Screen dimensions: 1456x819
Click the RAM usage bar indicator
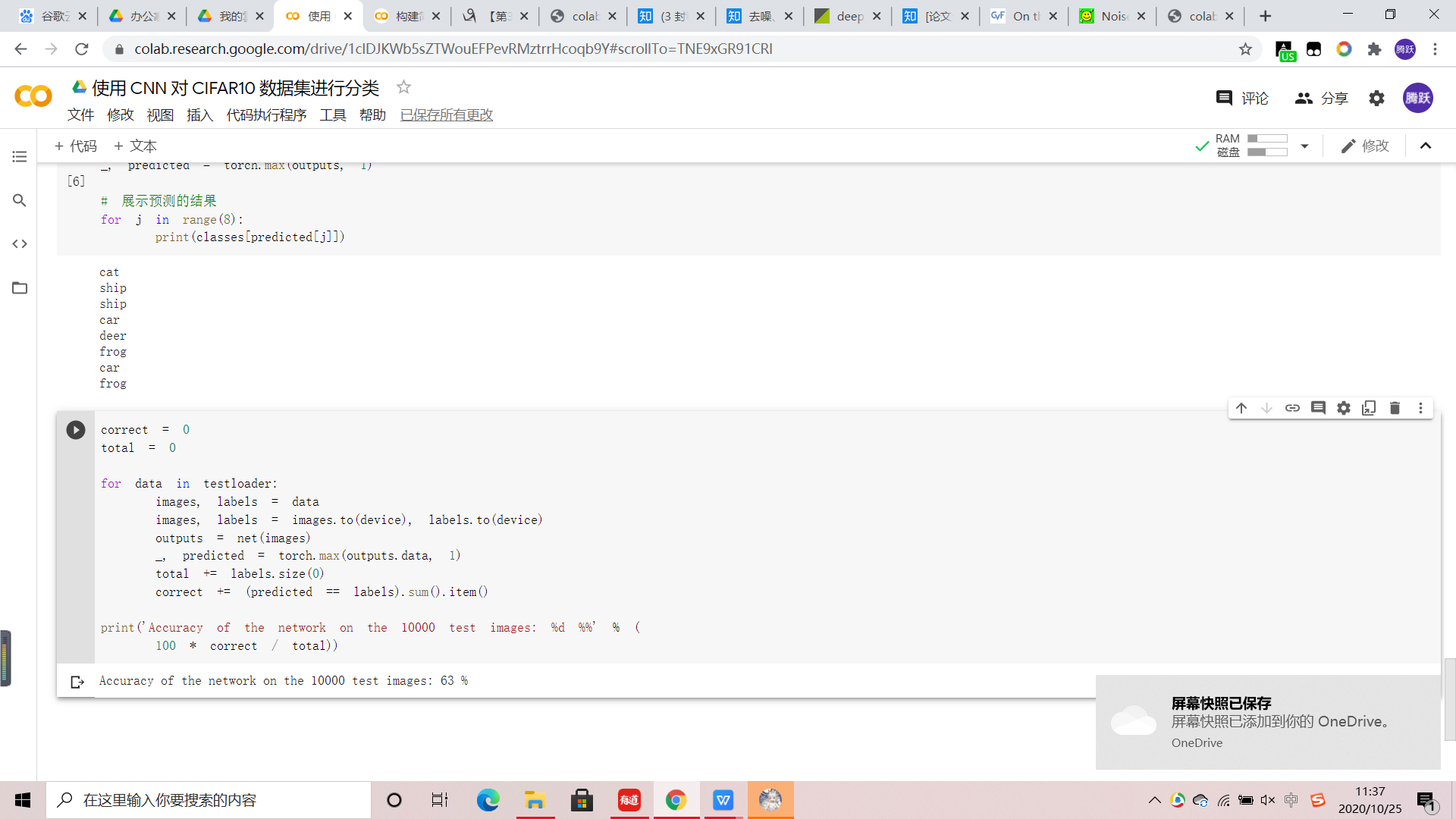click(1267, 139)
